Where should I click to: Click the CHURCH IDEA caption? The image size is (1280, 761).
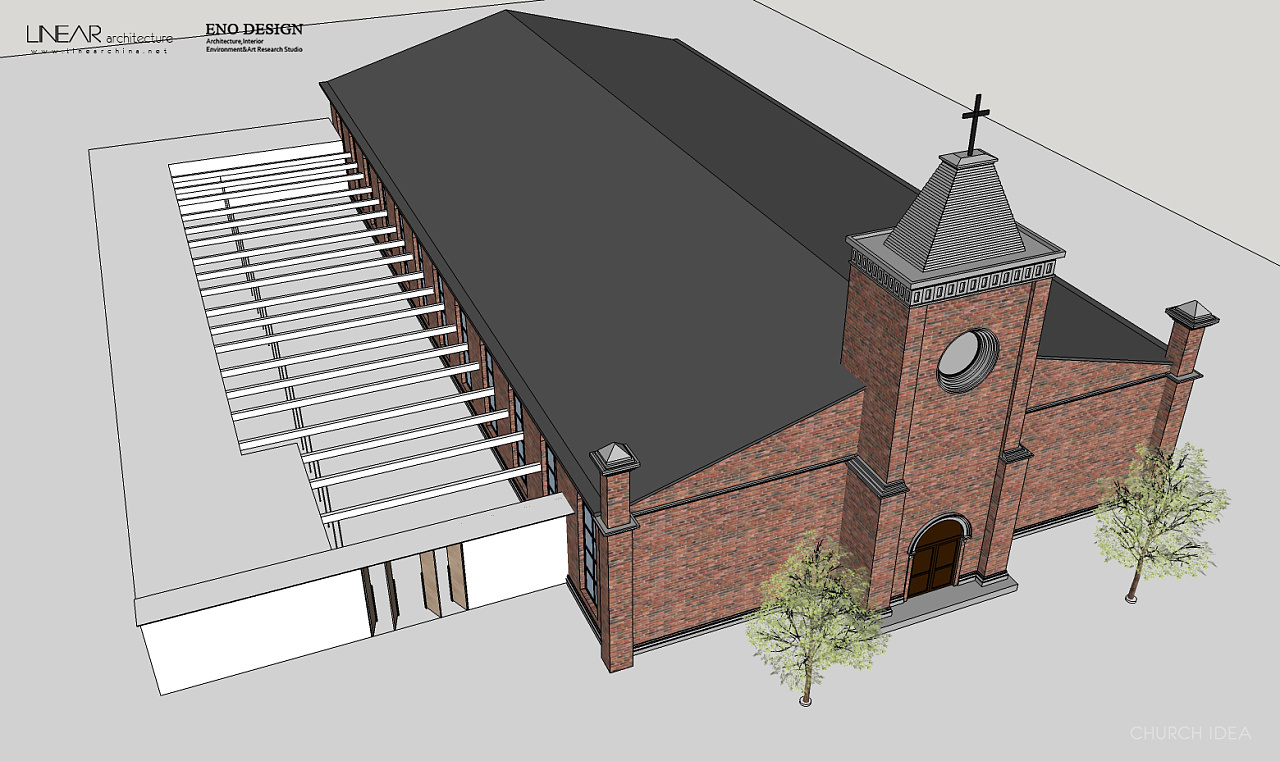(x=1190, y=733)
